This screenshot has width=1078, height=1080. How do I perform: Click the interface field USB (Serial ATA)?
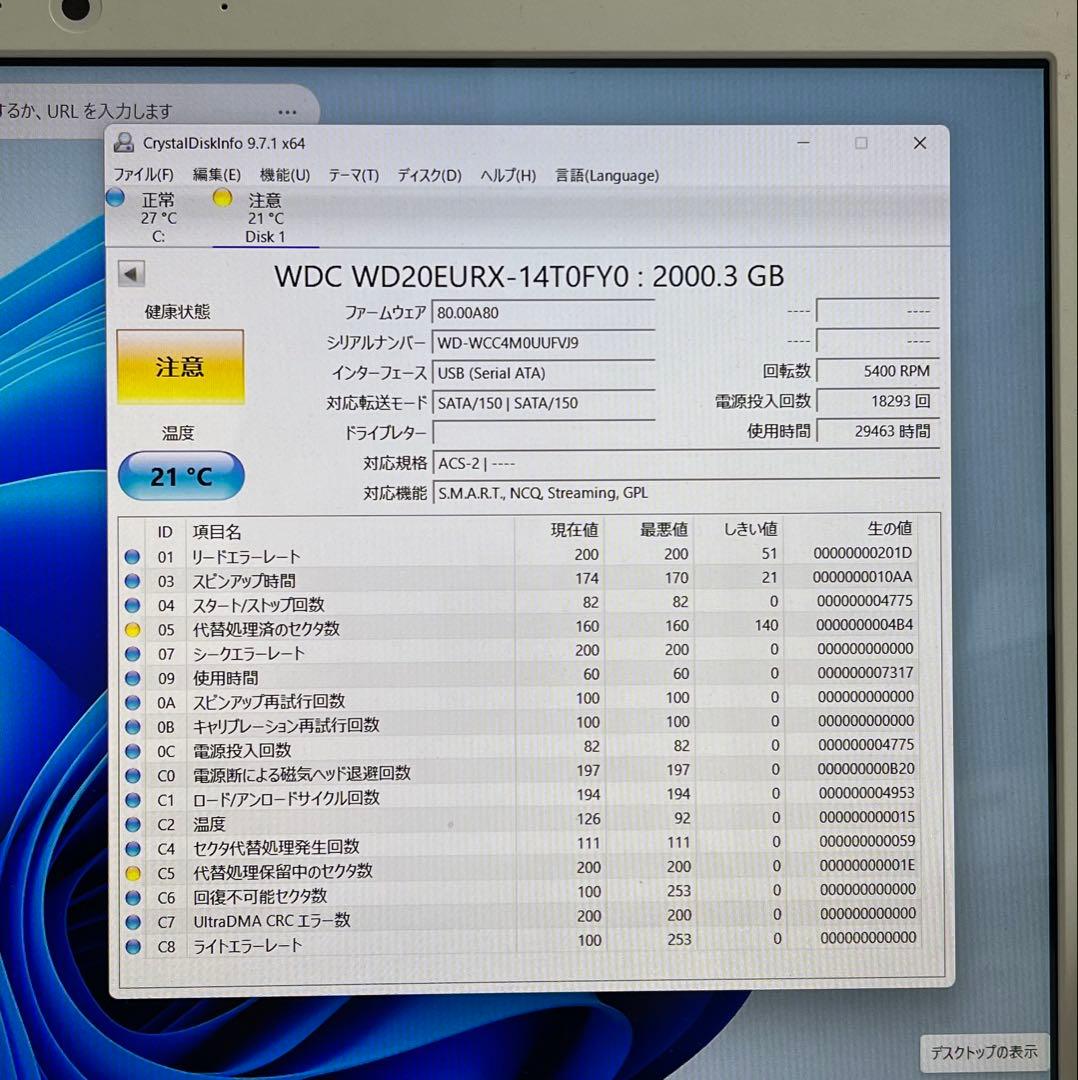click(x=543, y=373)
